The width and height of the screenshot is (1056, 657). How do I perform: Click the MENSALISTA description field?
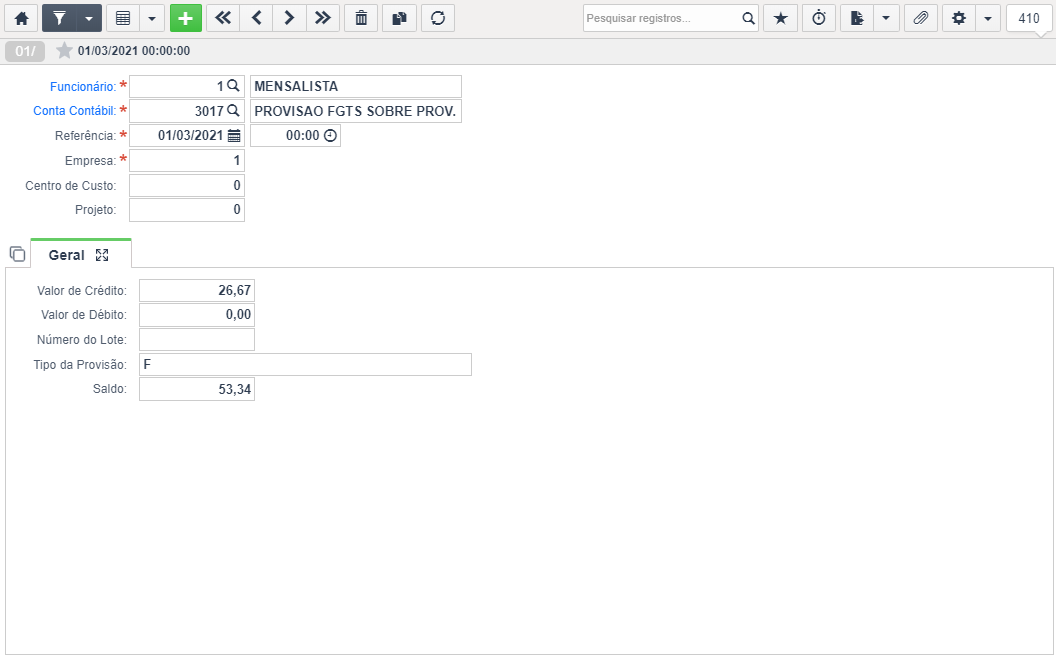356,86
